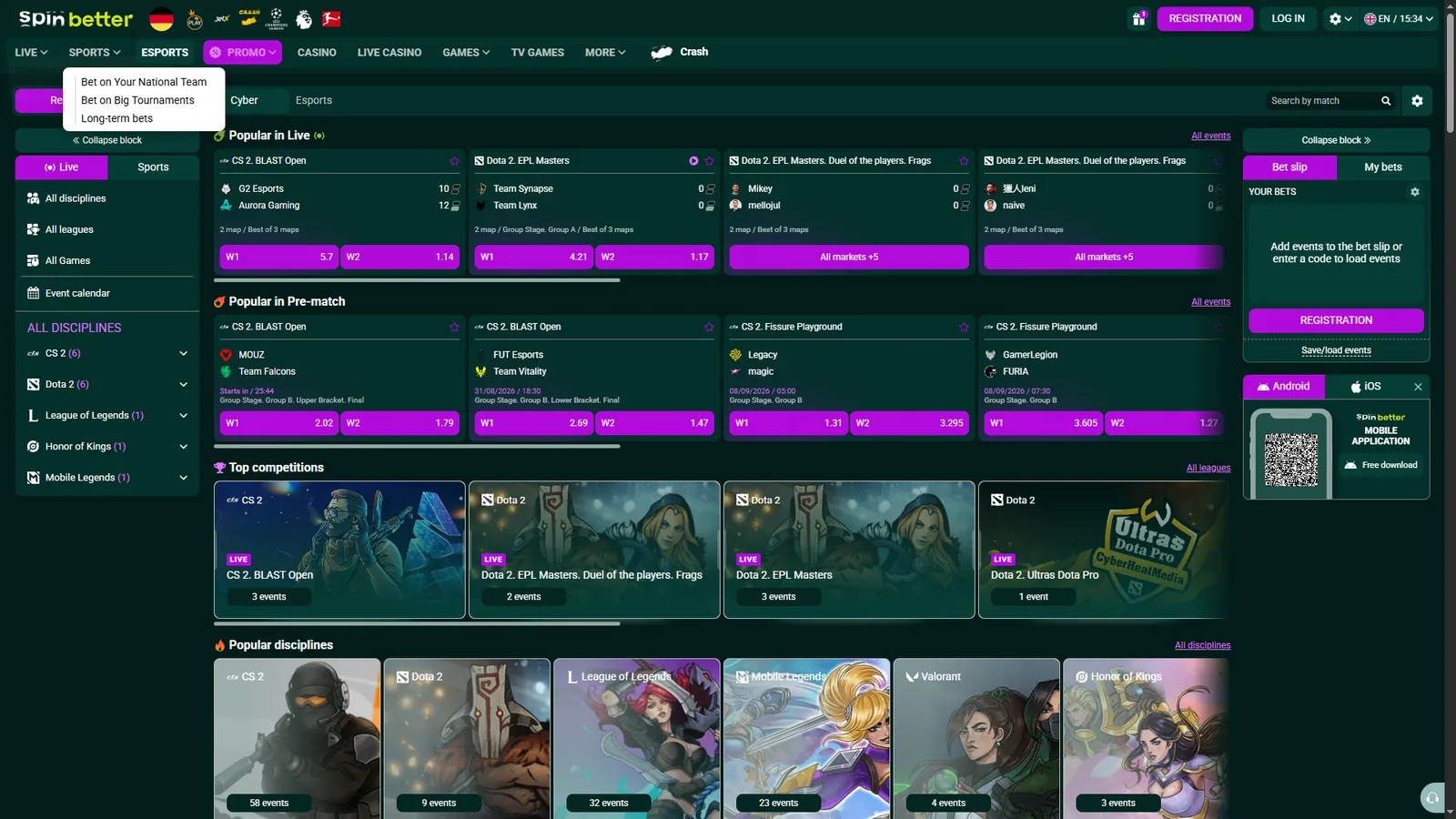Open the Pragmatic Play icon shortcut
This screenshot has height=819, width=1456.
pyautogui.click(x=194, y=18)
